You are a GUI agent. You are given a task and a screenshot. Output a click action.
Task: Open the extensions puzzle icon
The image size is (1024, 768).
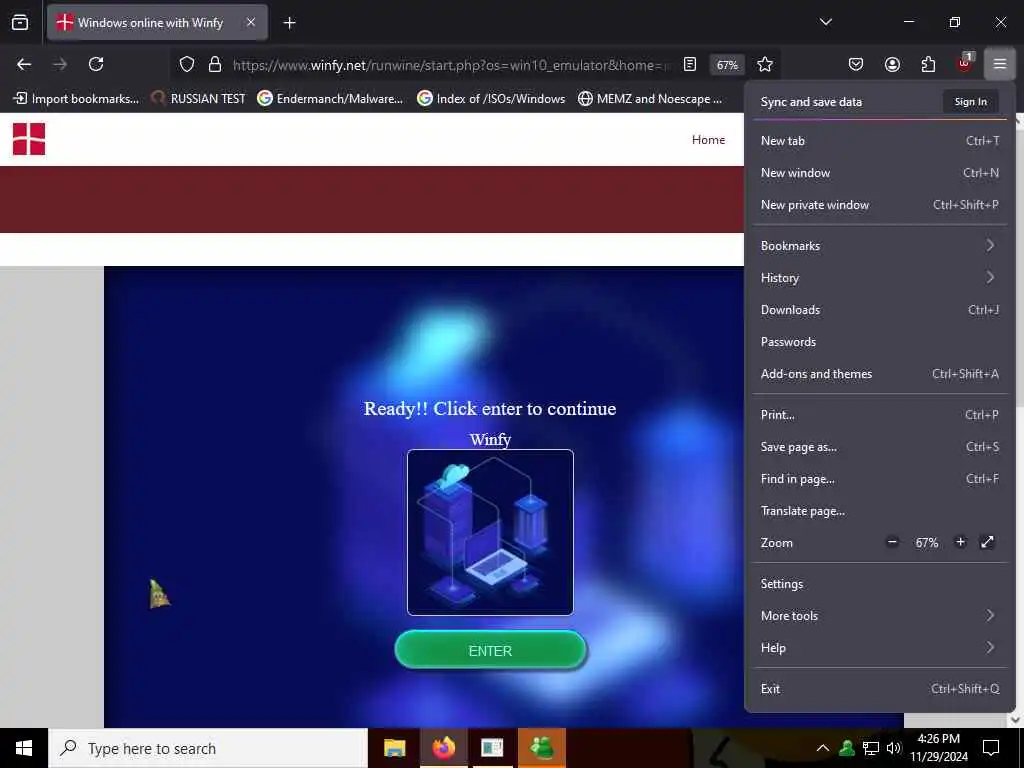pos(928,64)
